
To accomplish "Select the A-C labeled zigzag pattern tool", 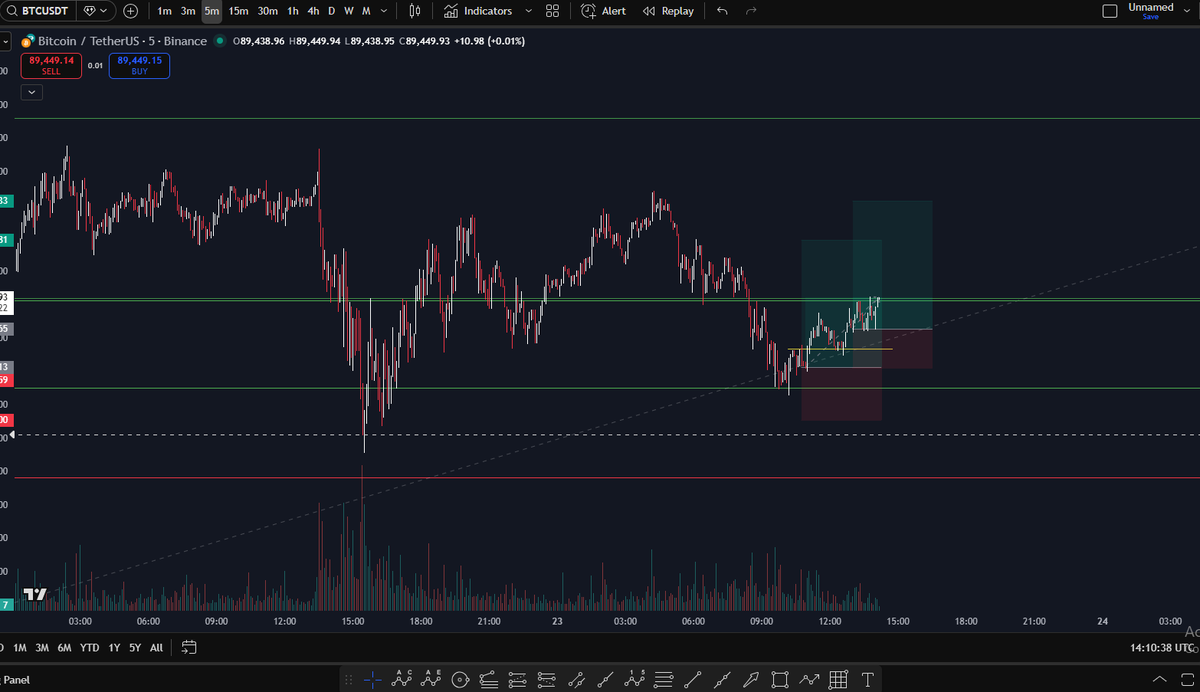I will click(403, 679).
